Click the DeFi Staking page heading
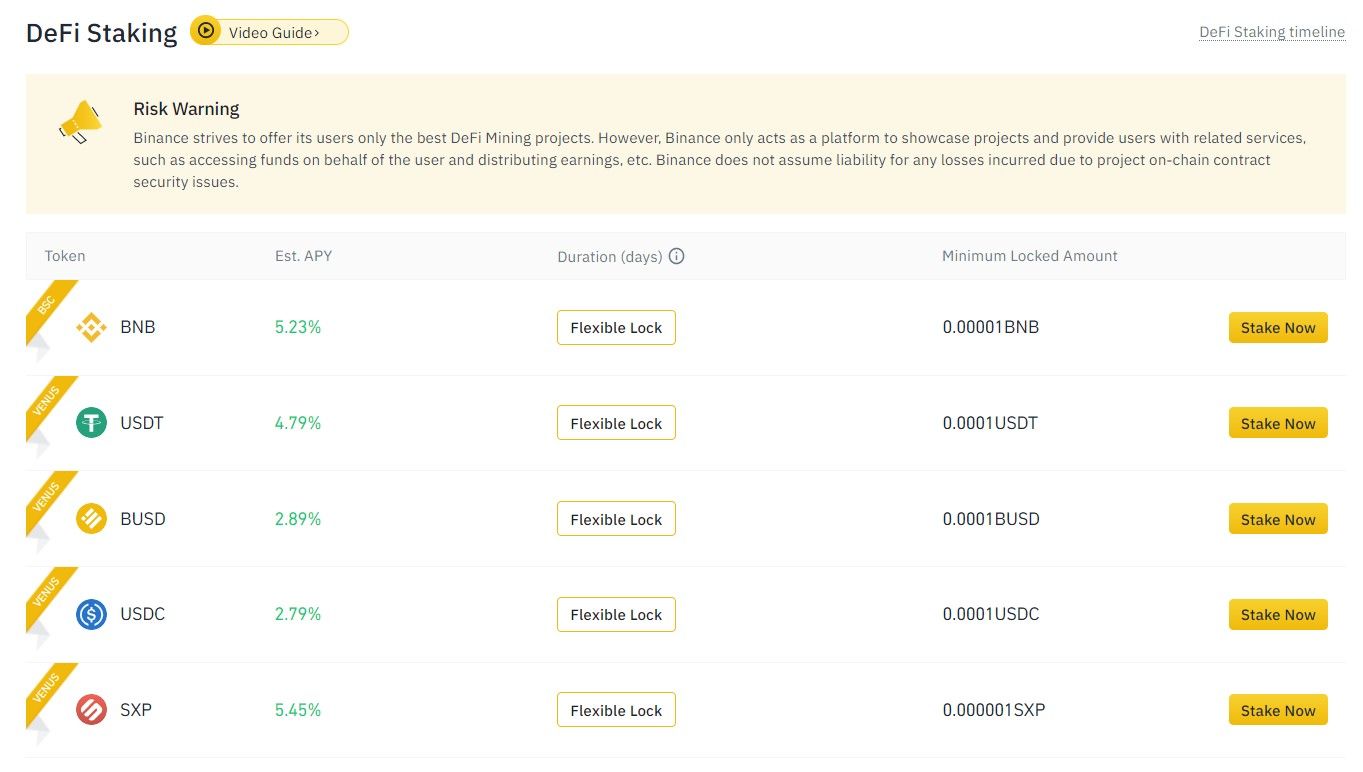 [x=101, y=33]
